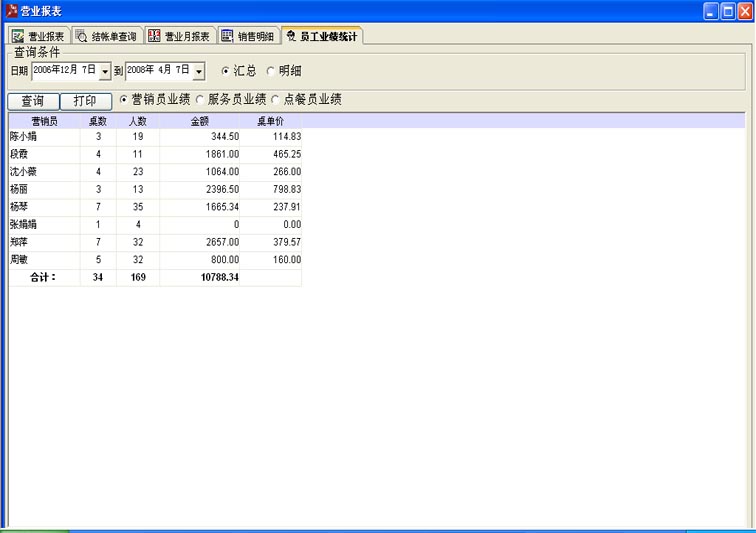Click inside the start date field
Image resolution: width=756 pixels, height=533 pixels.
coord(65,72)
